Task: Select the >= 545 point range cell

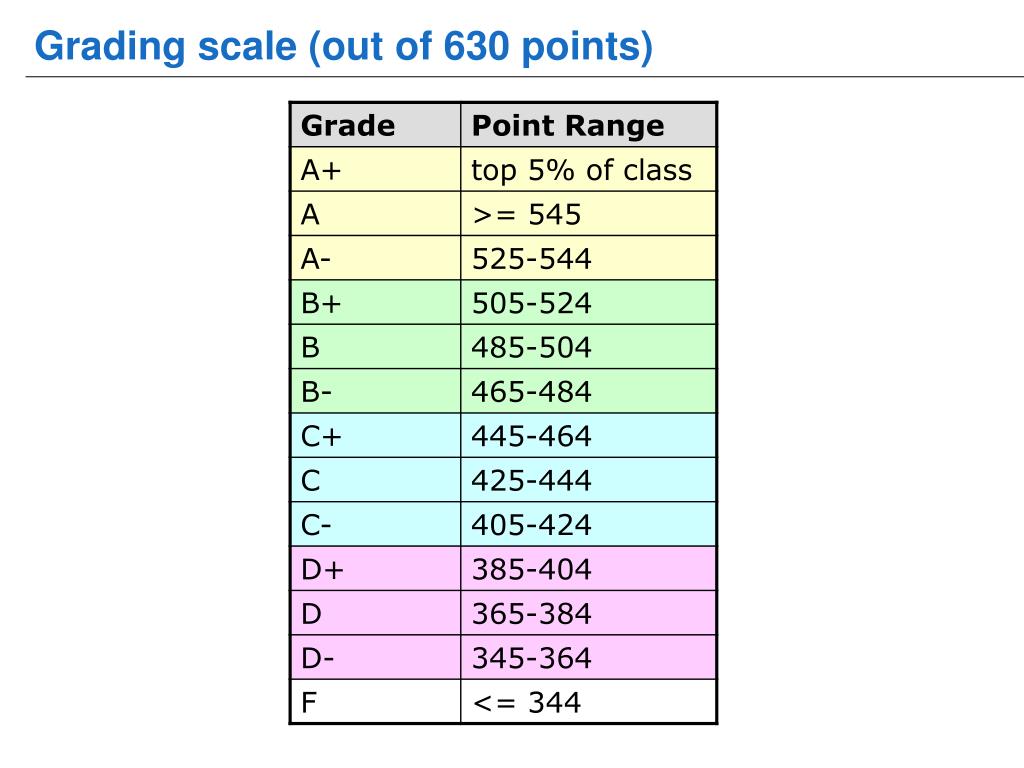Action: [x=588, y=214]
